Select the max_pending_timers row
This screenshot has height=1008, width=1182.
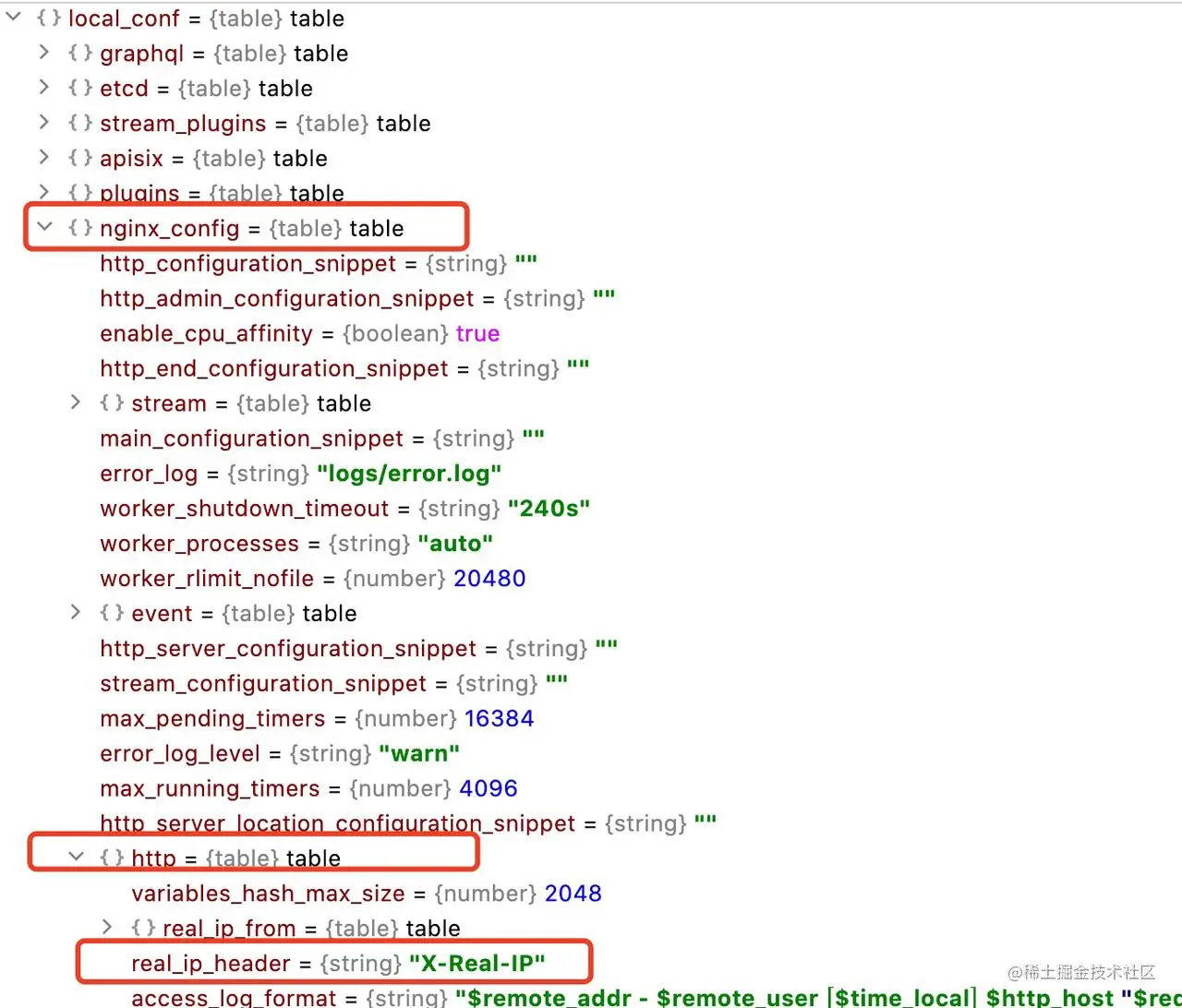point(317,718)
